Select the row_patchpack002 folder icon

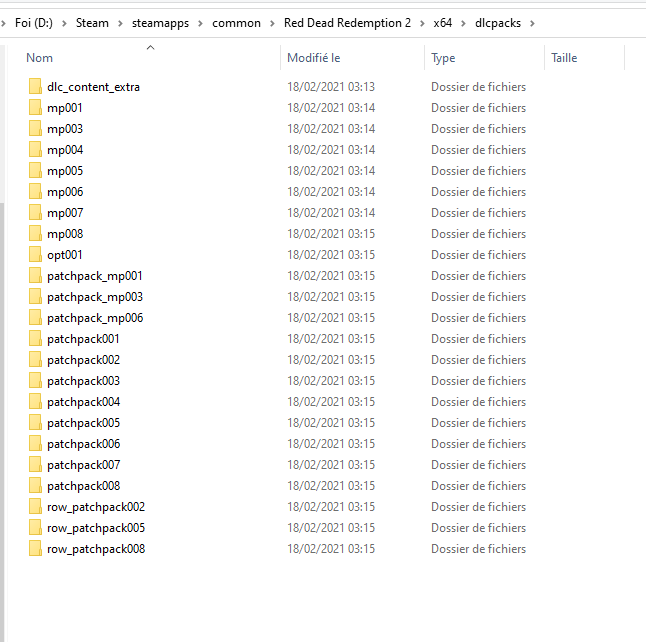[x=35, y=507]
